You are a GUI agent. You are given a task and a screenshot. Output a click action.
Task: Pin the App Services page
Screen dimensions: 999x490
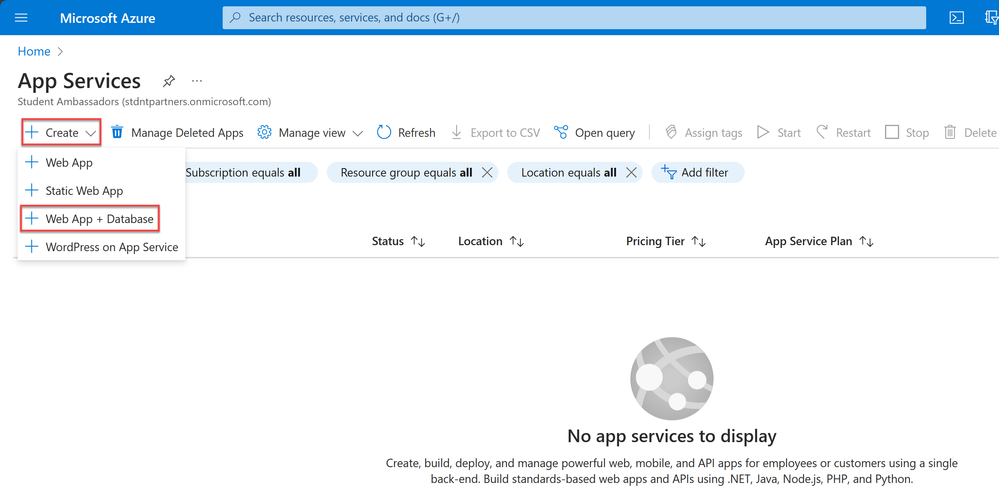[x=168, y=81]
